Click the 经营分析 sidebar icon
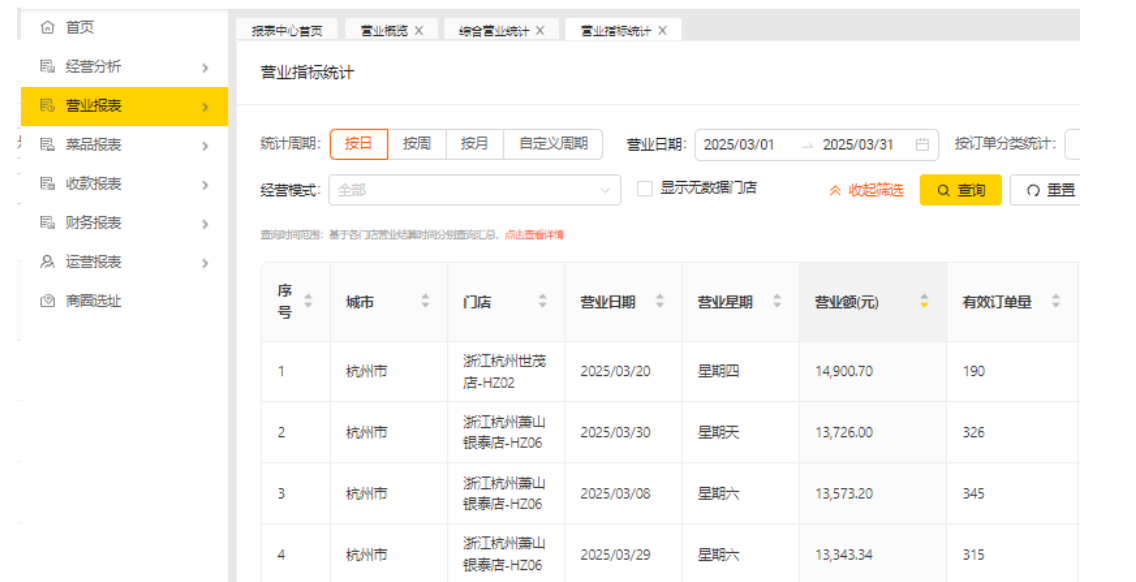 47,67
